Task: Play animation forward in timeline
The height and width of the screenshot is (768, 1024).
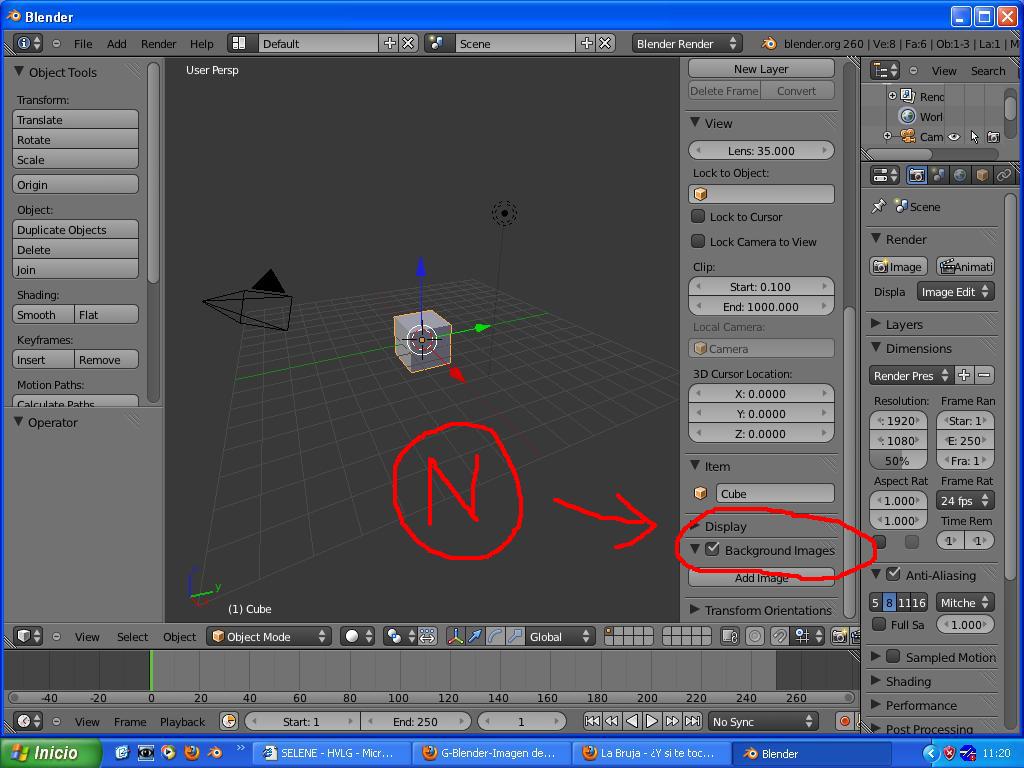Action: pyautogui.click(x=652, y=721)
